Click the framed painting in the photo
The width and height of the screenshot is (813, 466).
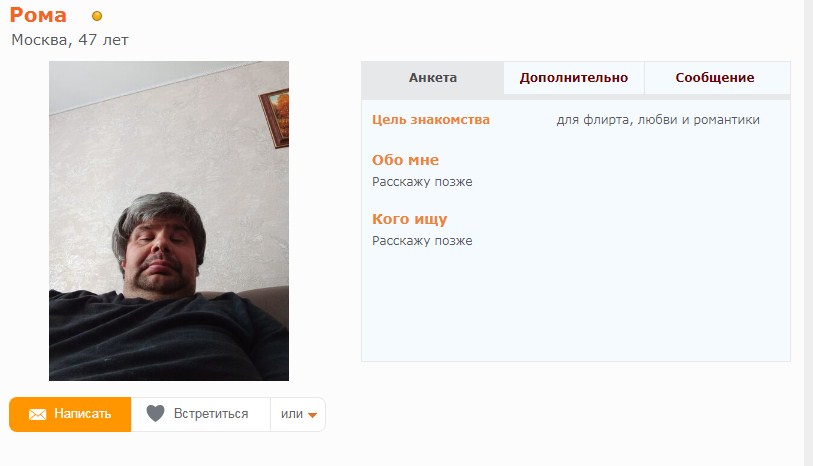click(x=275, y=118)
